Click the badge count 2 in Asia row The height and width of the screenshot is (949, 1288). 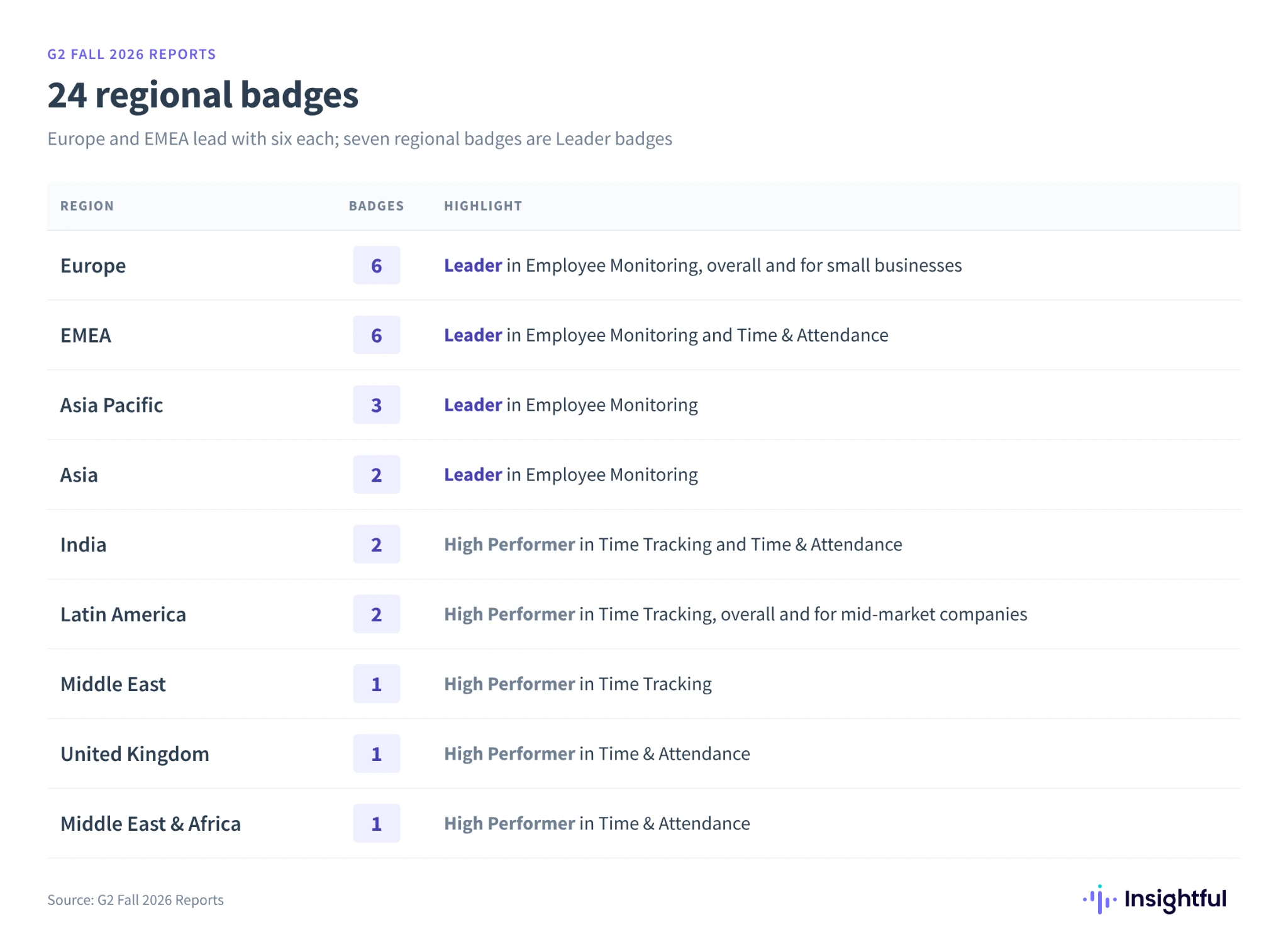(376, 475)
